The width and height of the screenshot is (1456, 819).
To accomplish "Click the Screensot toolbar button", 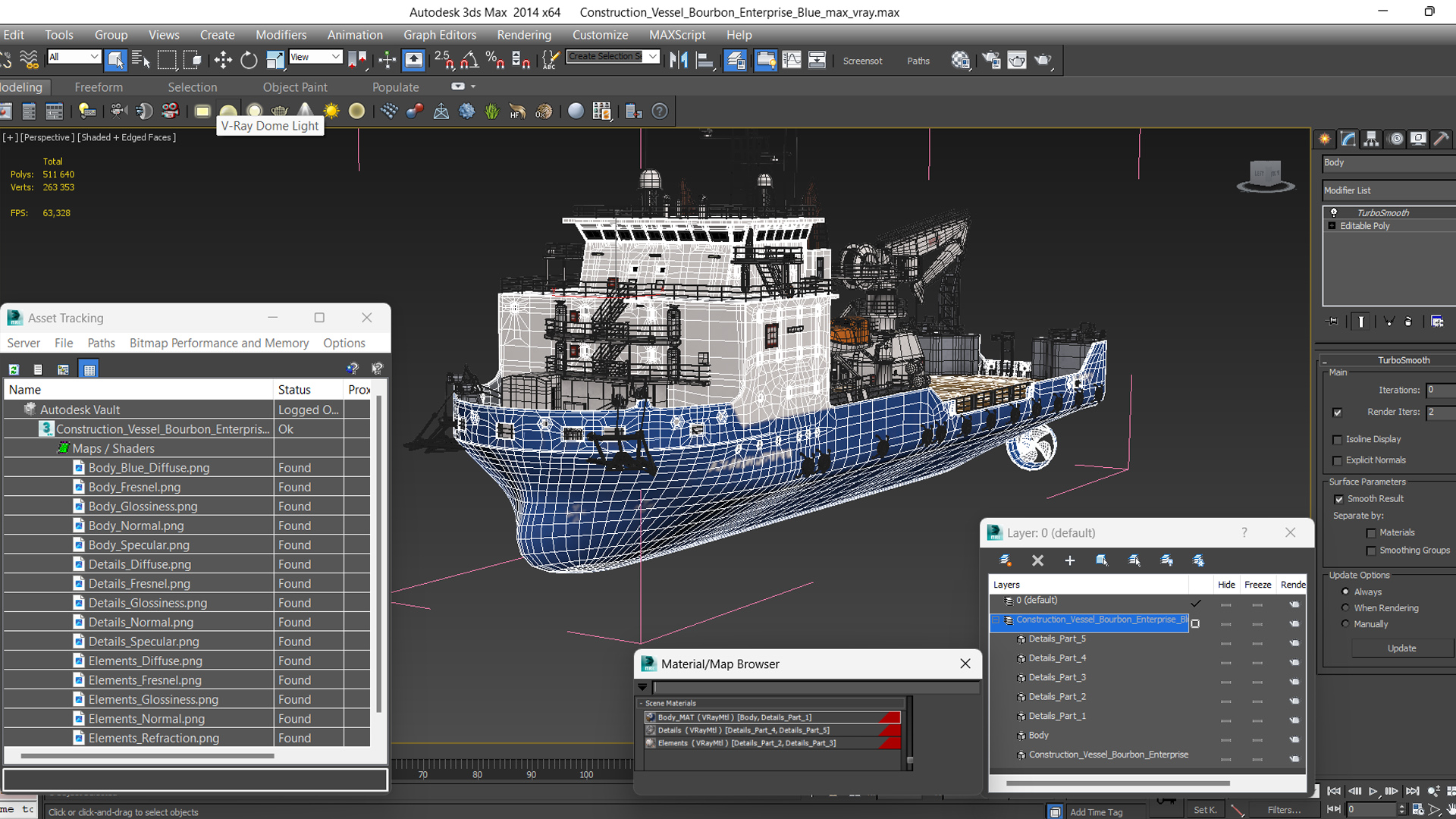I will coord(863,61).
